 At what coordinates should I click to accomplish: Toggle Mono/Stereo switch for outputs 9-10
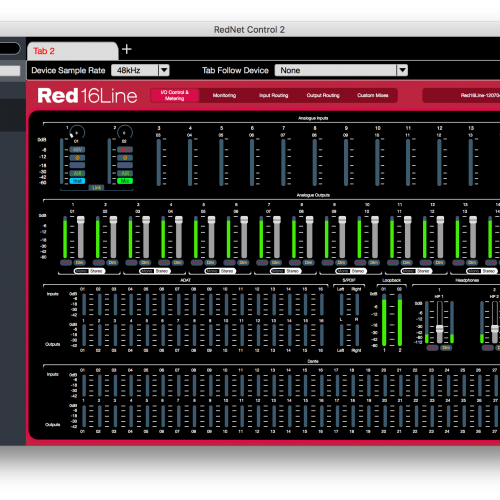click(351, 271)
